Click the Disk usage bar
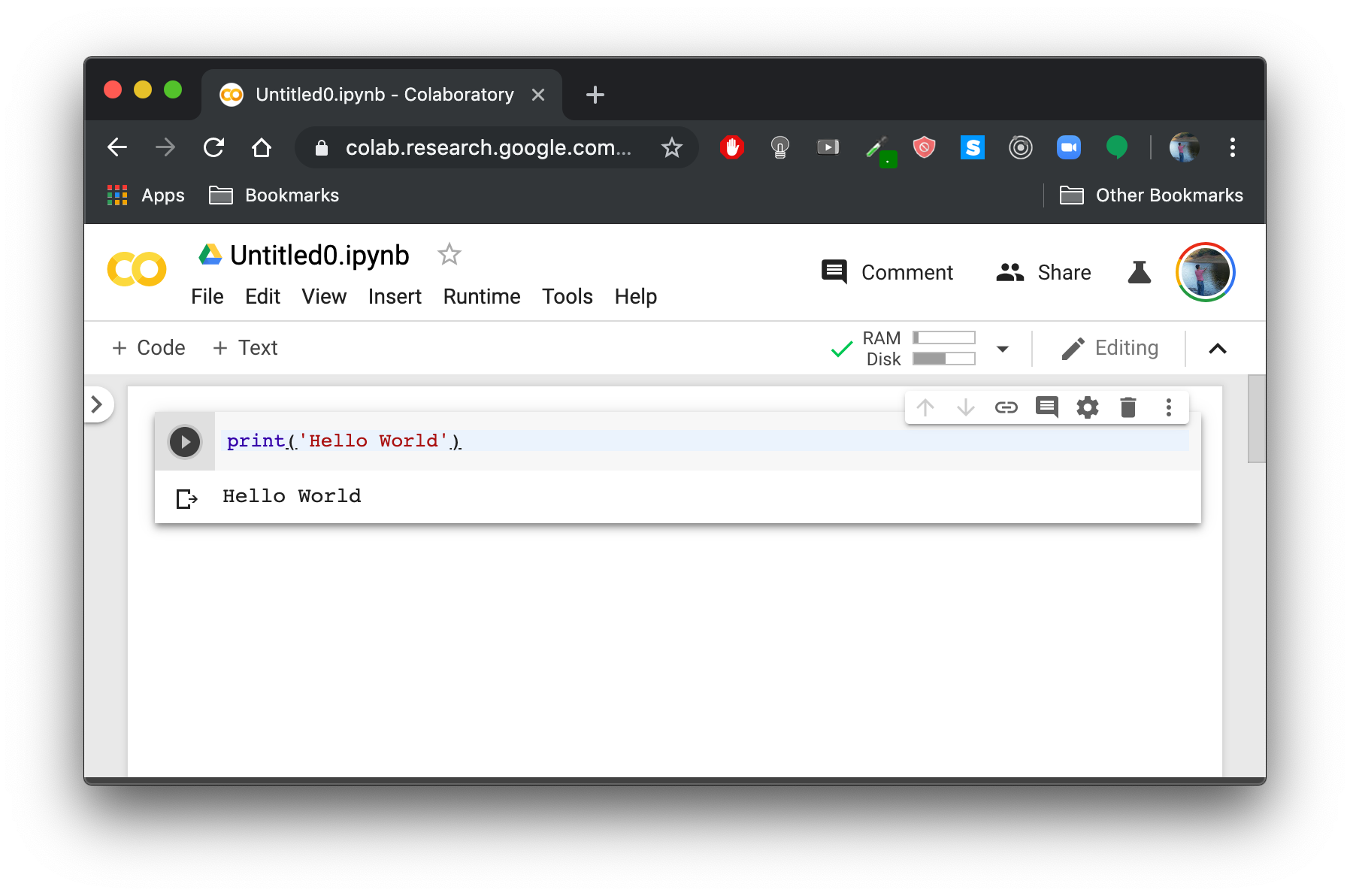 point(944,359)
